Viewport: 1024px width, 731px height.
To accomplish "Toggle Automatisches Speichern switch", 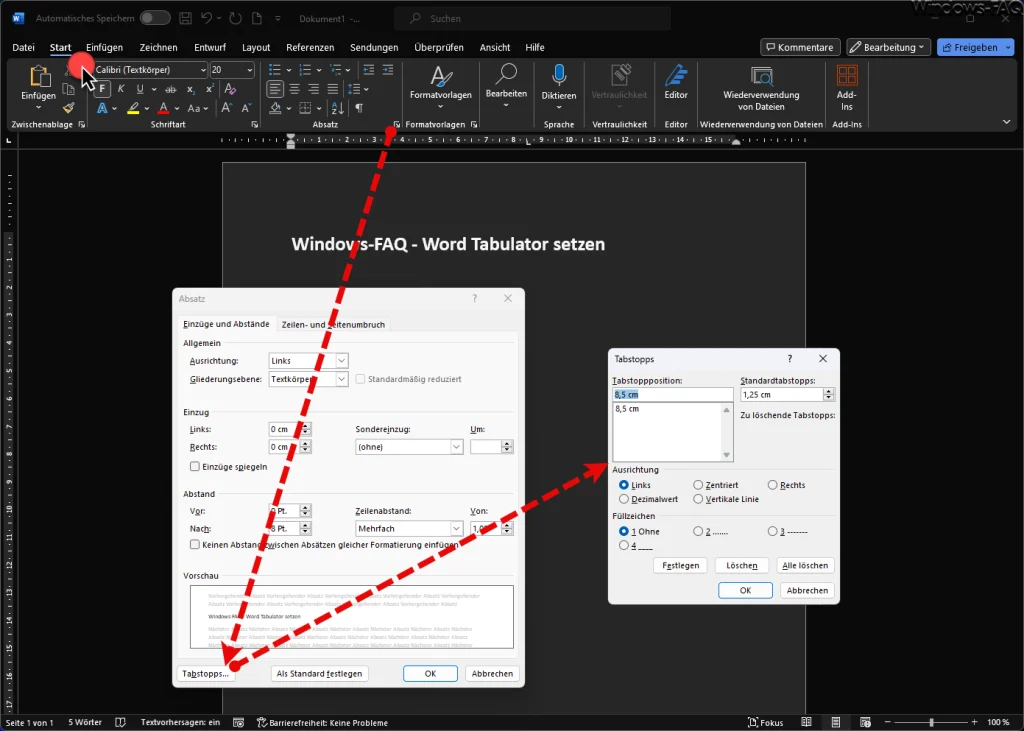I will coord(155,18).
